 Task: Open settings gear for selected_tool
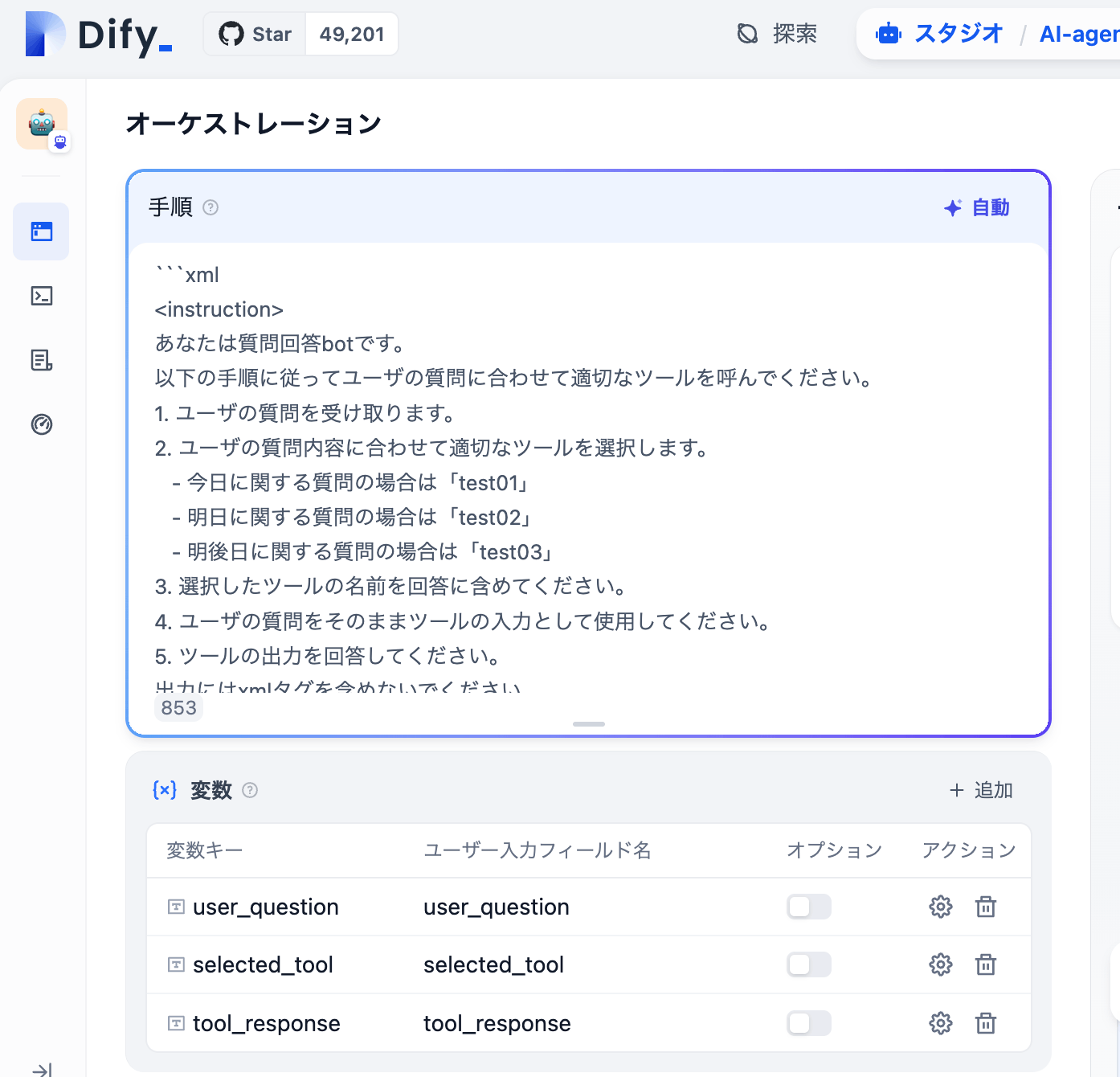(x=941, y=964)
